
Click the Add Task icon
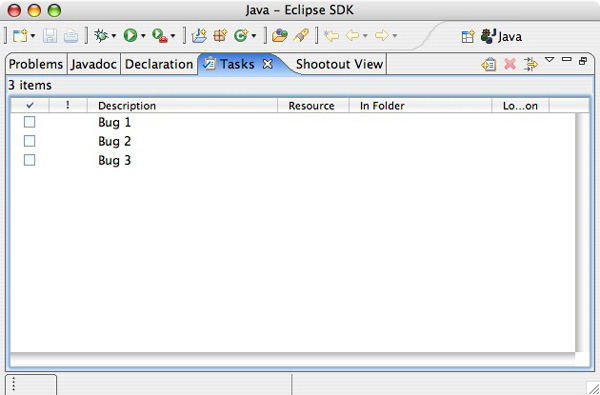489,64
